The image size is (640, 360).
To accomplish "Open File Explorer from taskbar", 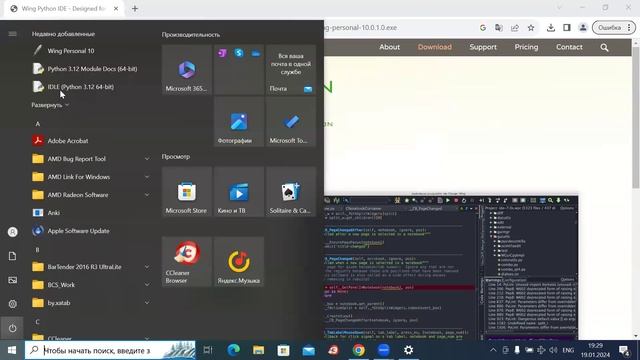I will click(x=258, y=350).
